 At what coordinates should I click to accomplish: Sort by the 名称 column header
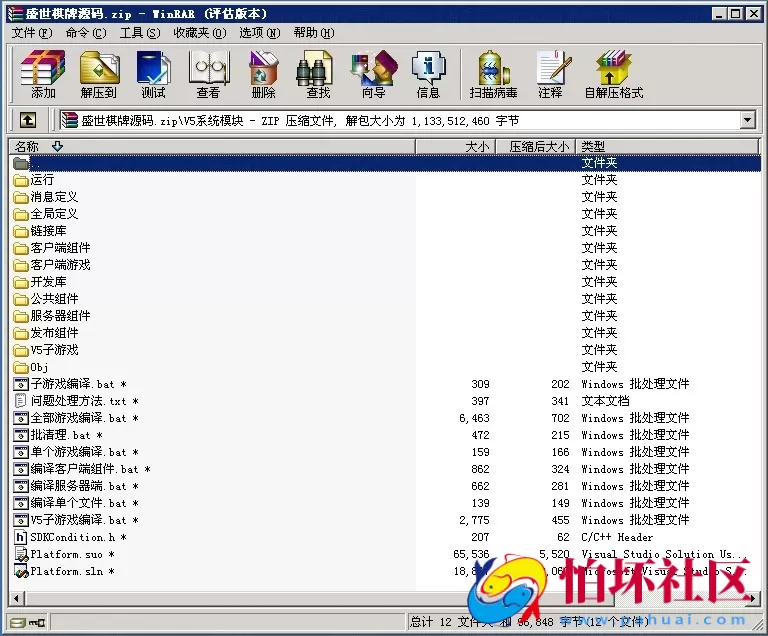(x=212, y=147)
